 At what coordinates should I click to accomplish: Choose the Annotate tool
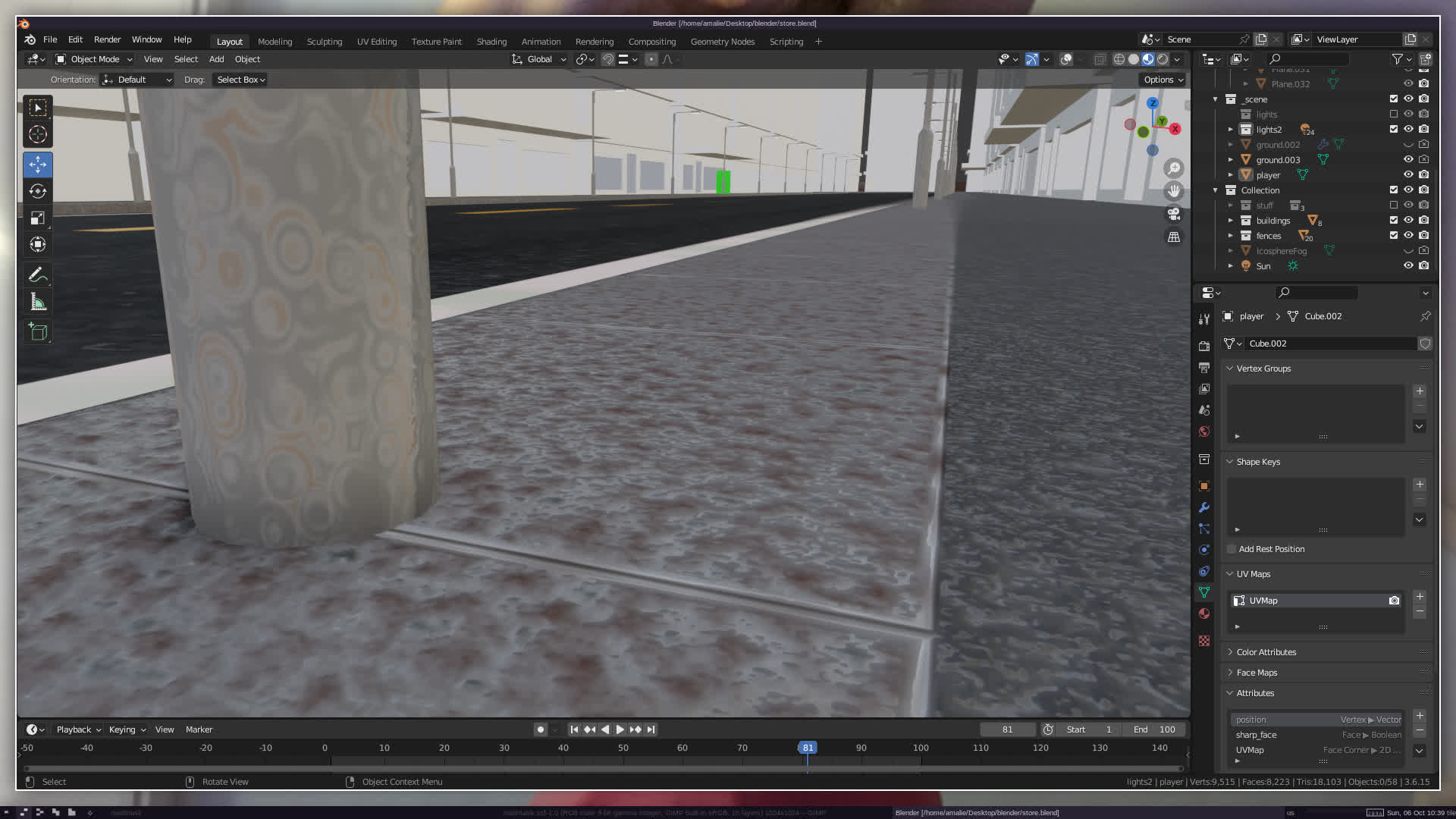(x=38, y=275)
